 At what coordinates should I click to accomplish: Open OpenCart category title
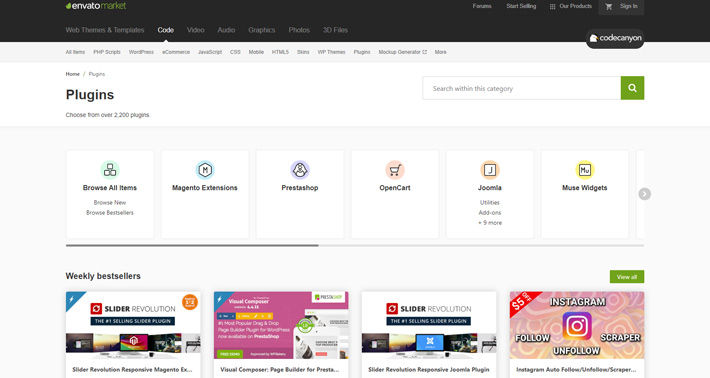pyautogui.click(x=395, y=188)
